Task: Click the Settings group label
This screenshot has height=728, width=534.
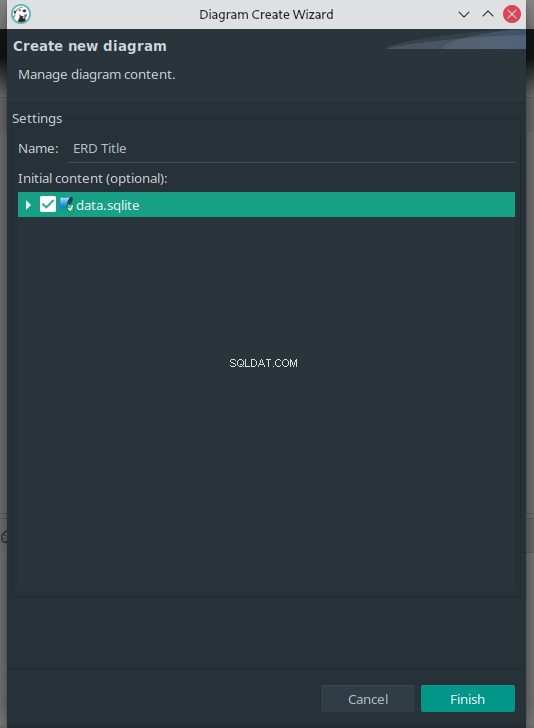Action: 37,119
